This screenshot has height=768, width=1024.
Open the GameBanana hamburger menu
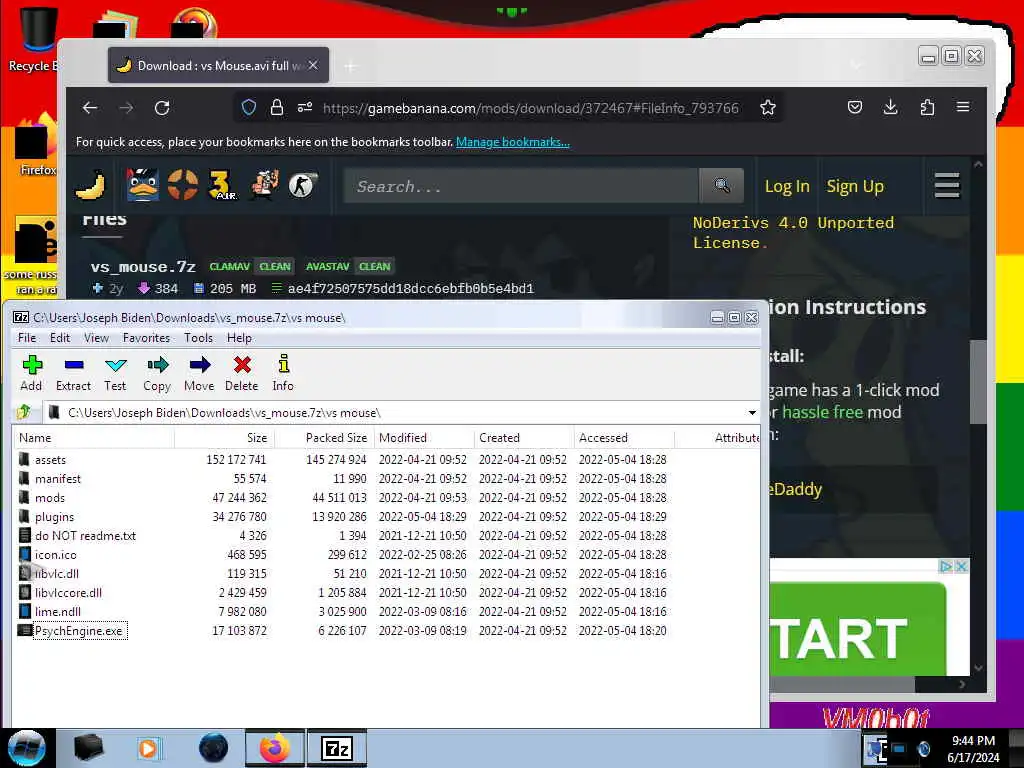[946, 185]
